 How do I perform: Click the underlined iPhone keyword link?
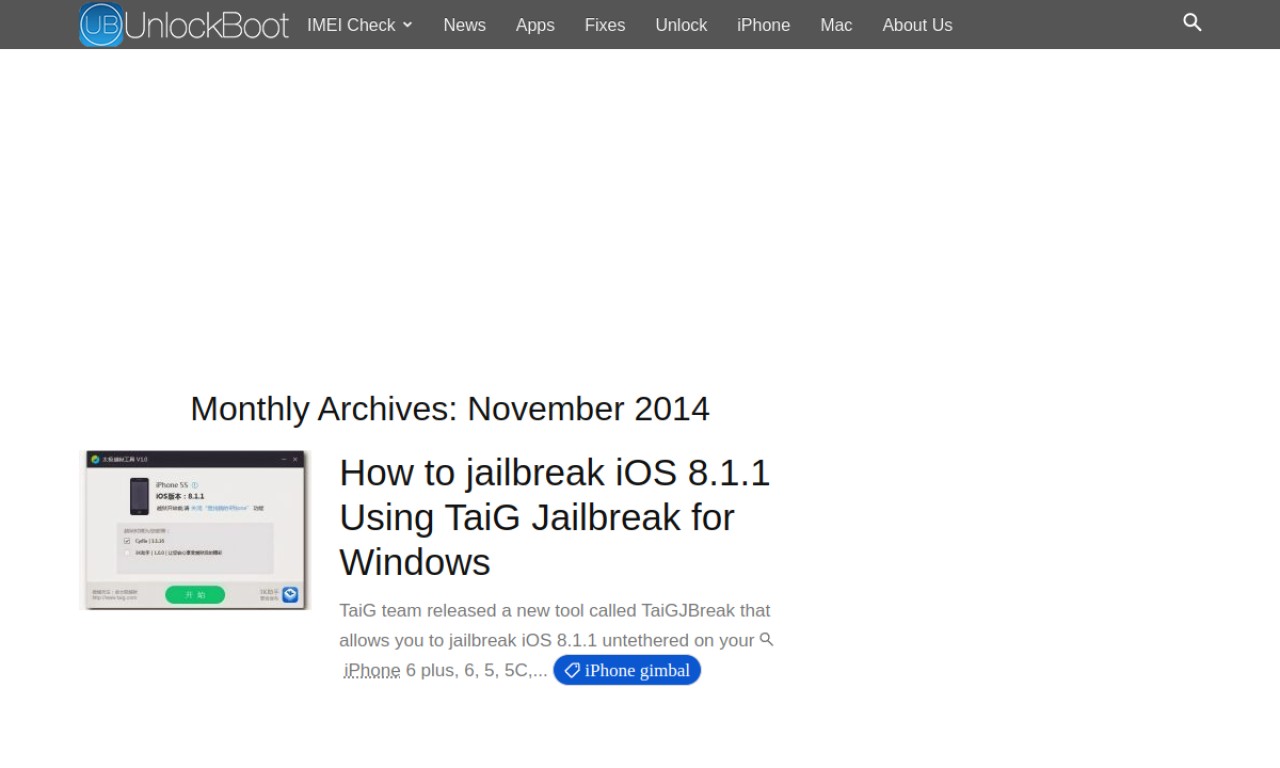(x=372, y=670)
